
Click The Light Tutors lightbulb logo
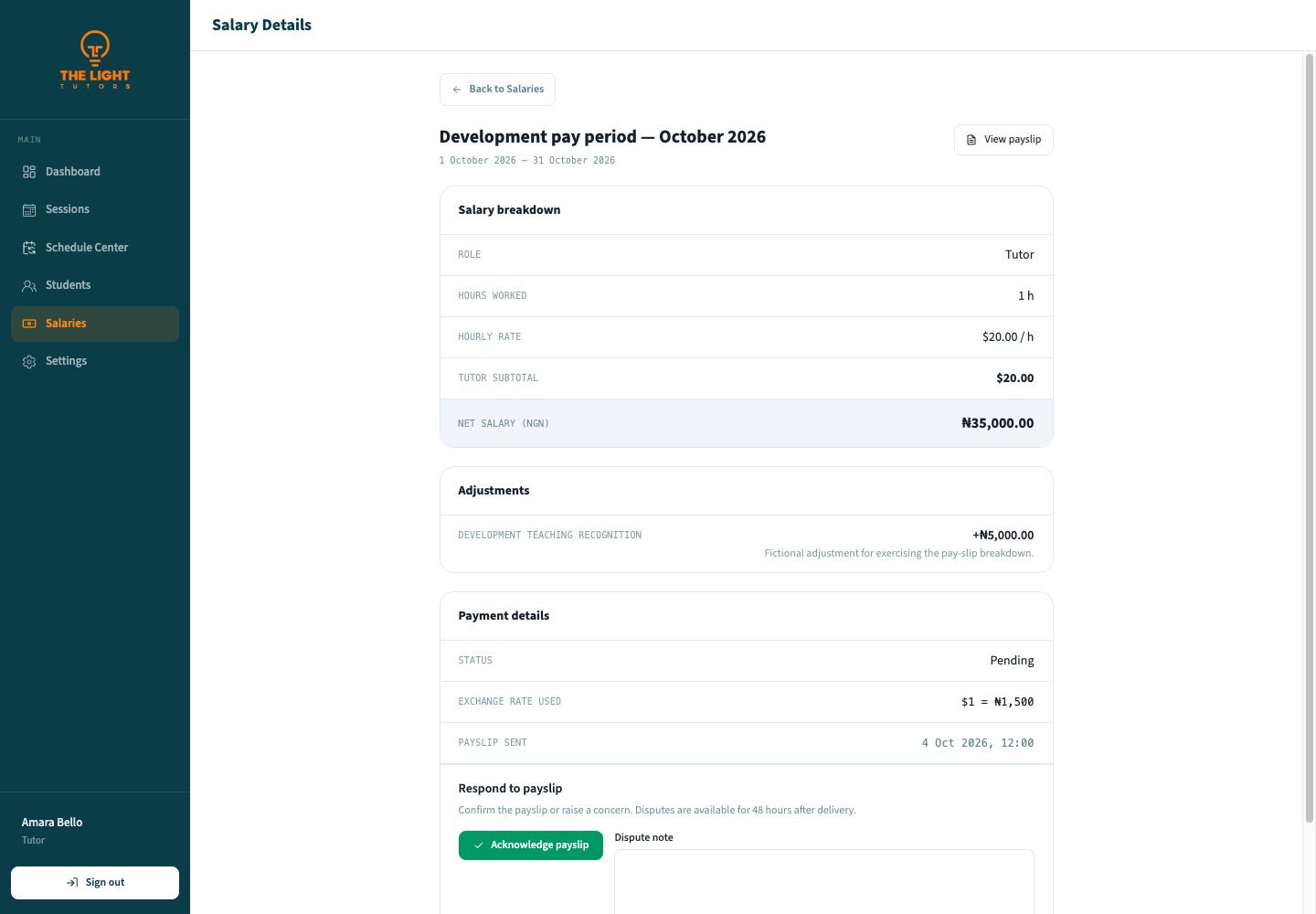95,59
